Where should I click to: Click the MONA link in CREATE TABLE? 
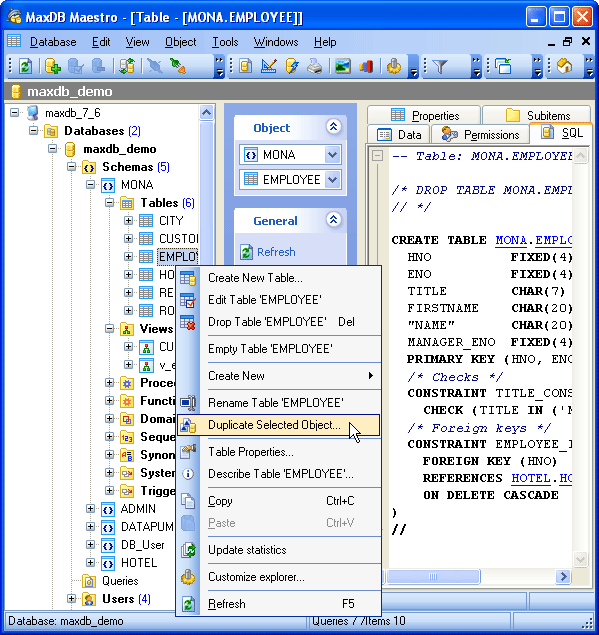511,240
